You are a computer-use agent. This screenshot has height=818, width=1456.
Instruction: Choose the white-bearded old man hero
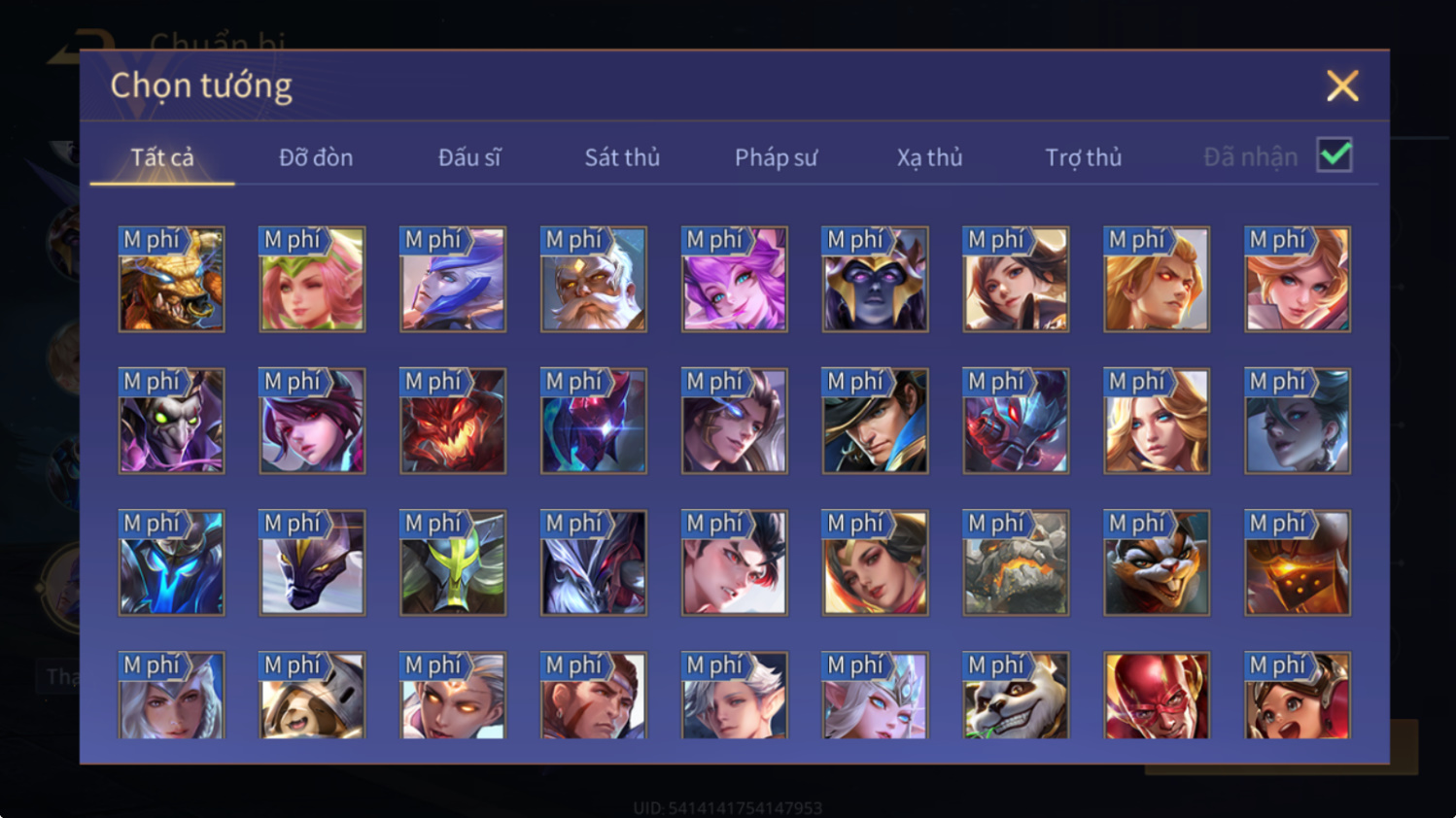tap(594, 280)
